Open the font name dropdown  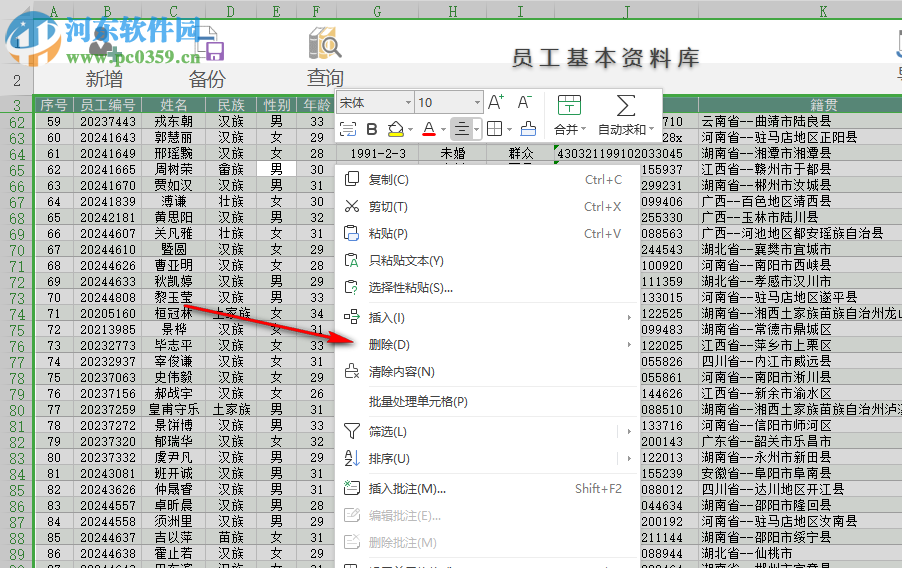[x=408, y=103]
